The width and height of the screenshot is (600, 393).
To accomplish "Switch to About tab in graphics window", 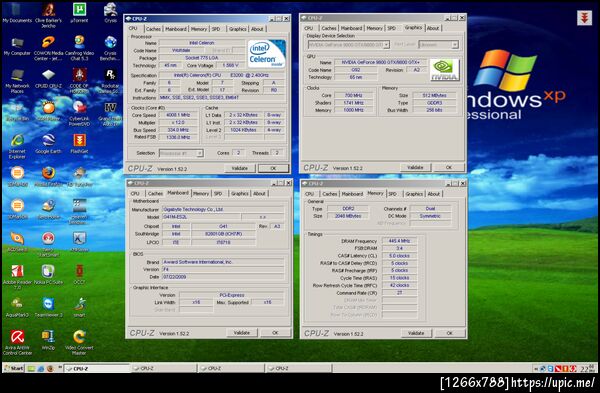I will click(433, 28).
